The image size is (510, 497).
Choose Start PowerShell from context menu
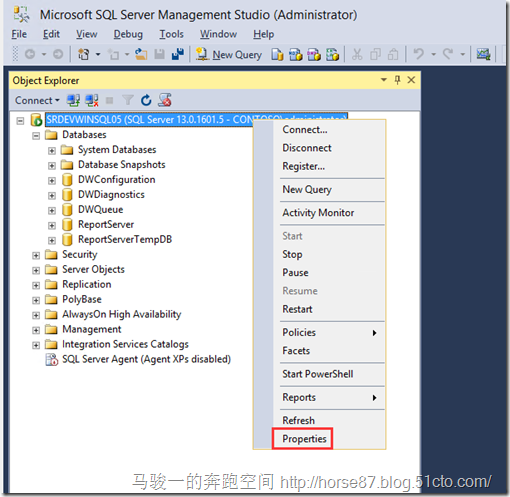coord(318,374)
